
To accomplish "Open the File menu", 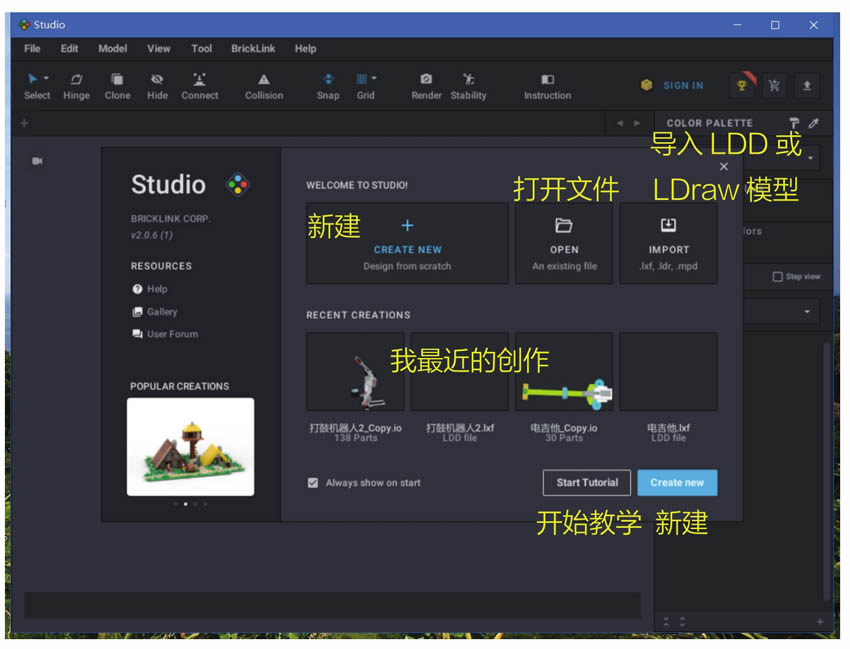I will coord(32,48).
